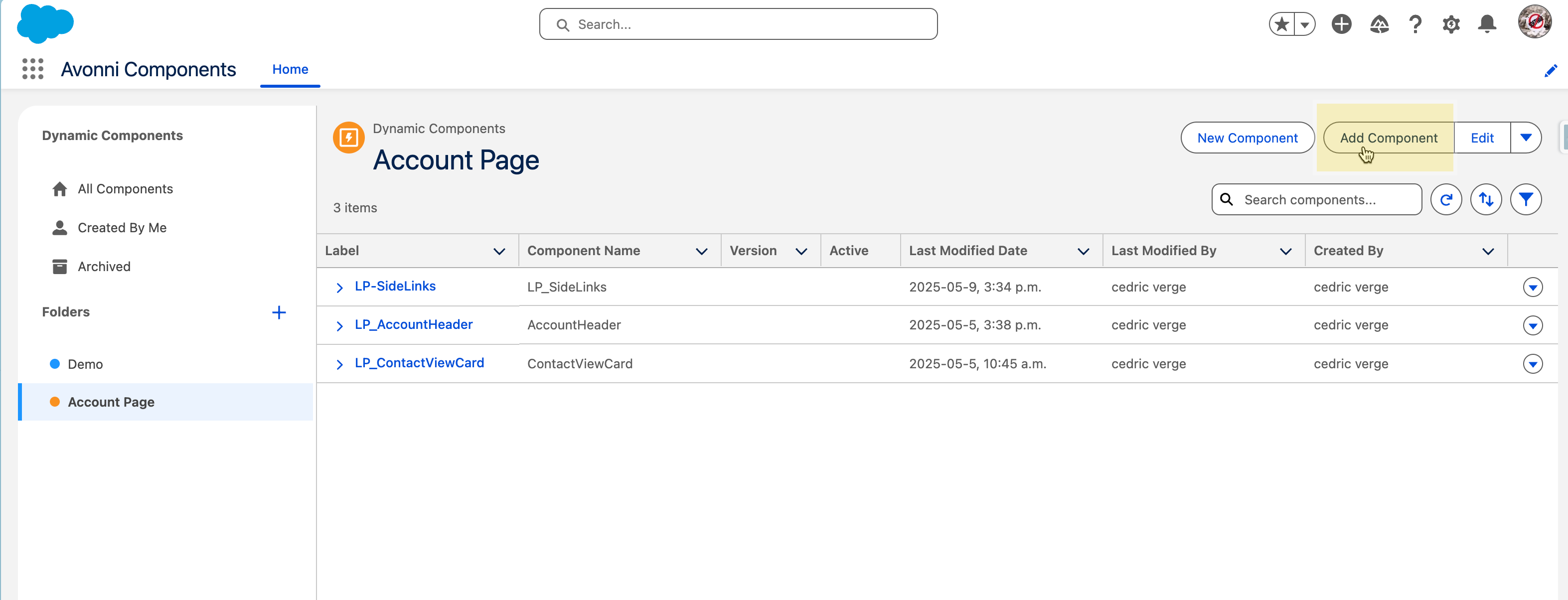Screen dimensions: 1568x600
Task: Click the edit page pencil icon
Action: (1550, 71)
